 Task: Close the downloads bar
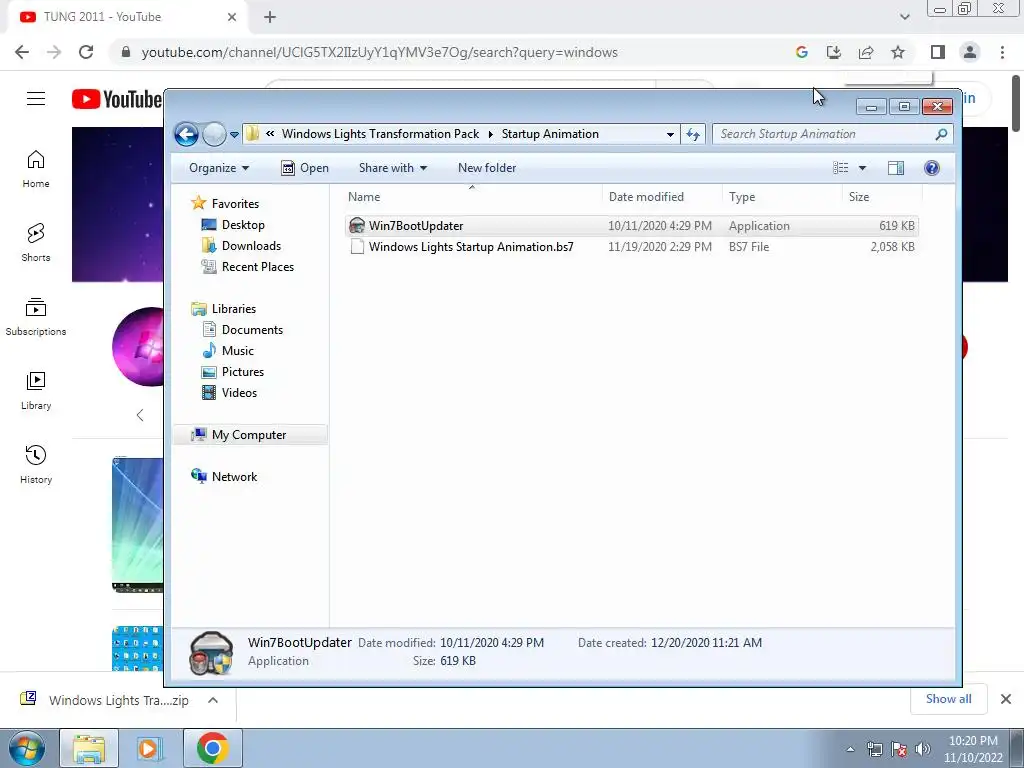[x=1006, y=699]
